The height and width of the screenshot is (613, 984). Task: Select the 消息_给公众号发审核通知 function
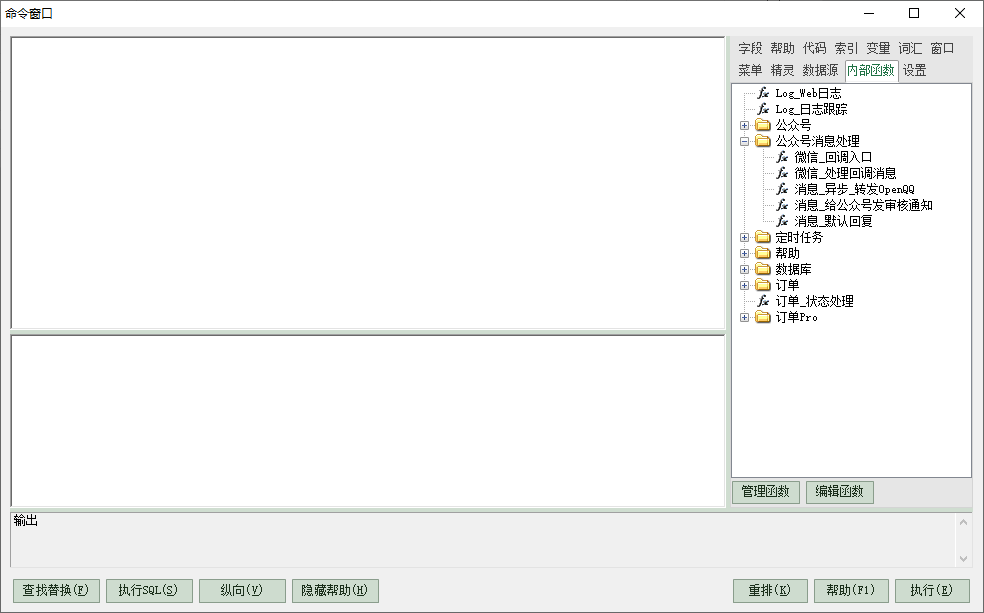click(864, 205)
